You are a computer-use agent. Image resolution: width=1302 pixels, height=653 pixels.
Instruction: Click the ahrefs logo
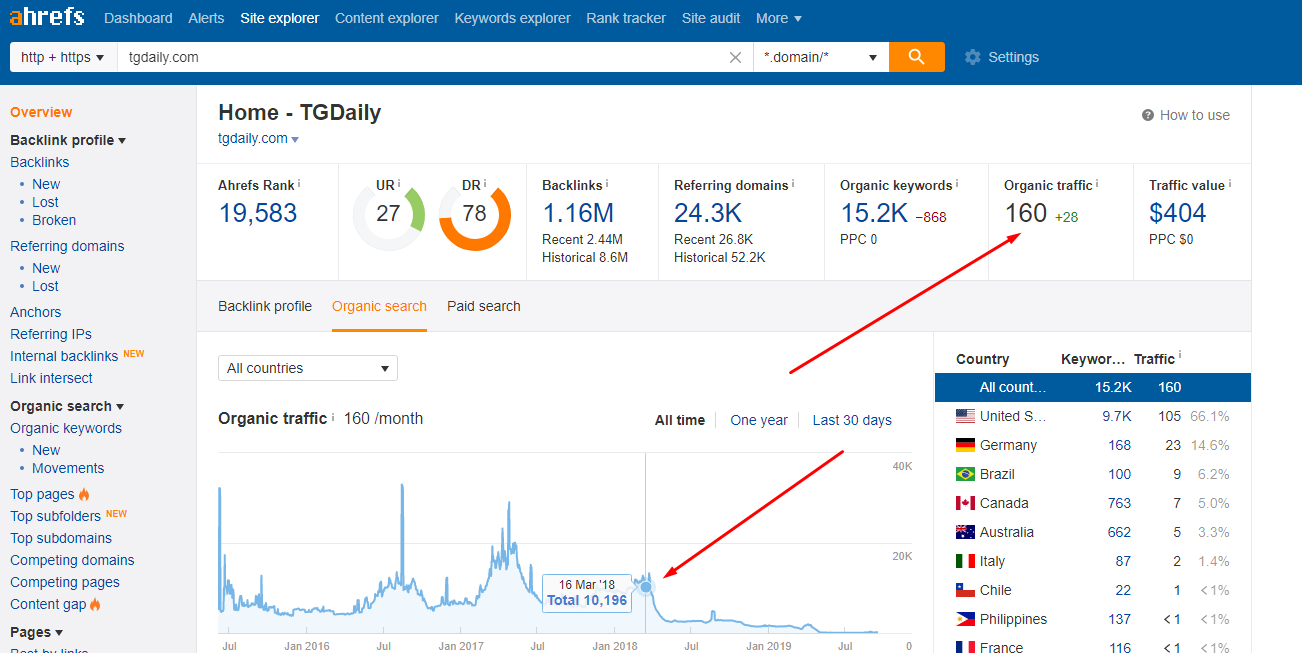point(47,17)
